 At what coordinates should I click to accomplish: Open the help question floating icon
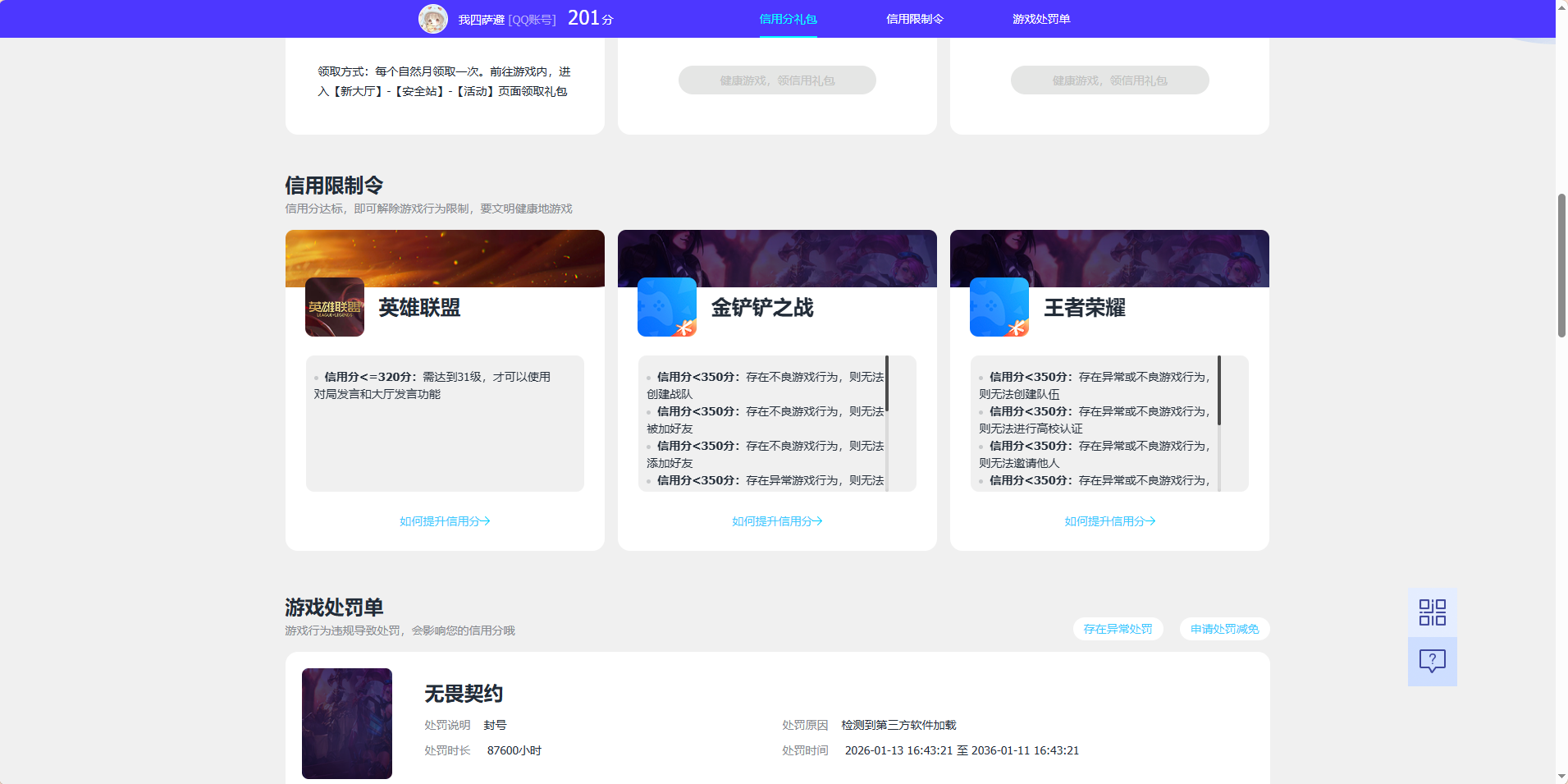point(1433,662)
